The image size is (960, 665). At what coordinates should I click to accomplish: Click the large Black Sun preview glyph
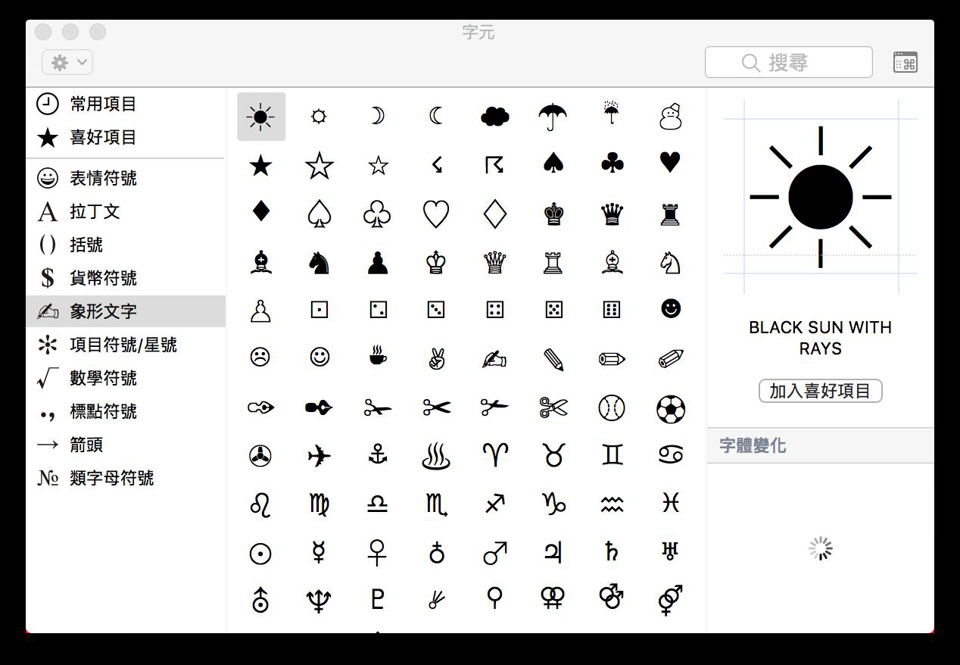click(x=820, y=197)
